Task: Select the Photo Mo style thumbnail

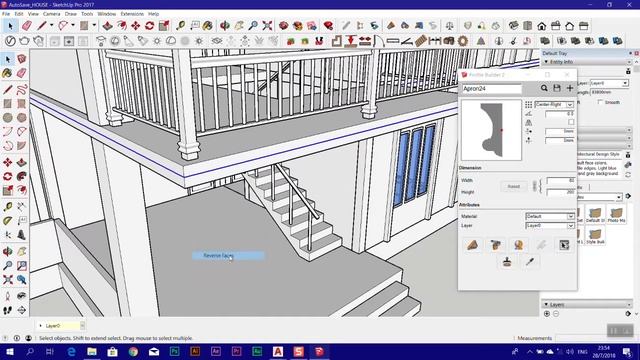Action: tap(616, 214)
